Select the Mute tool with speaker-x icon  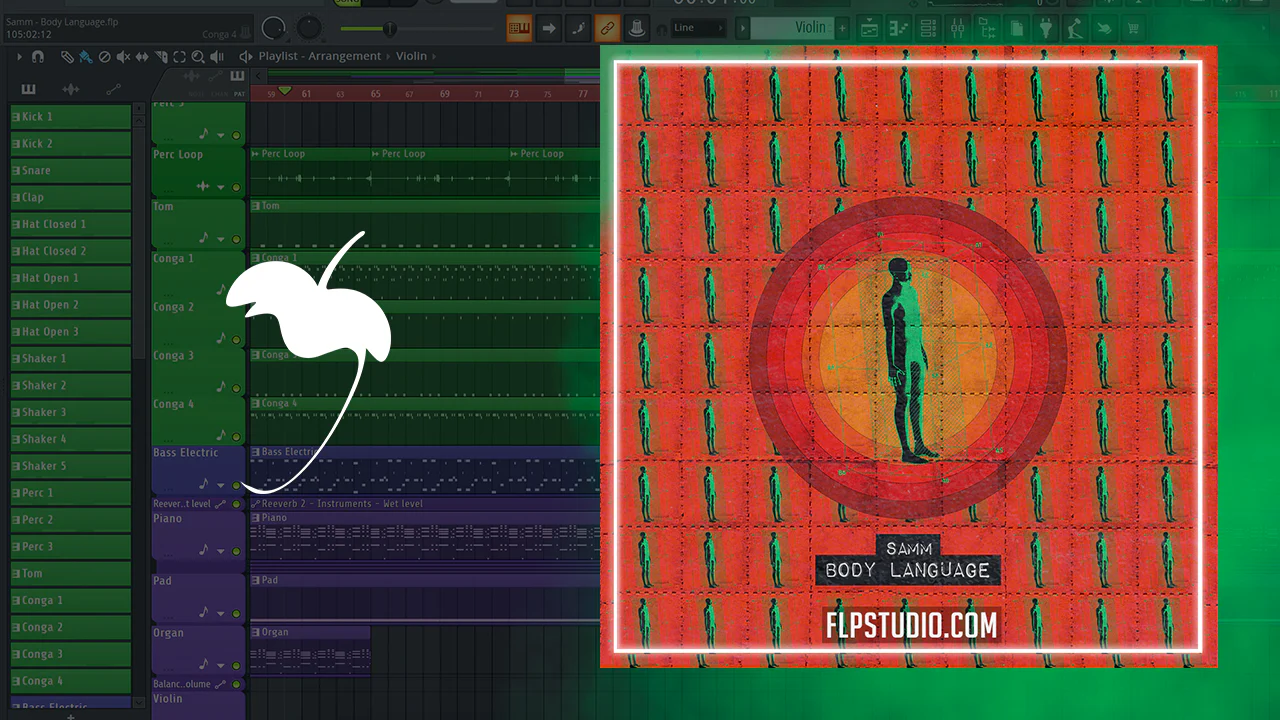click(x=124, y=57)
